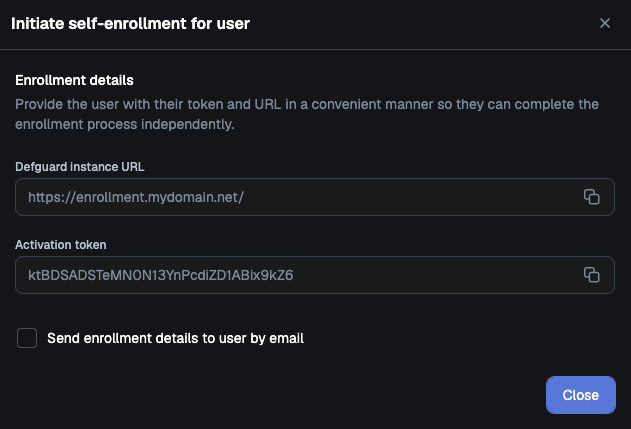This screenshot has height=429, width=631.
Task: Enable sending enrollment details by email
Action: point(27,338)
